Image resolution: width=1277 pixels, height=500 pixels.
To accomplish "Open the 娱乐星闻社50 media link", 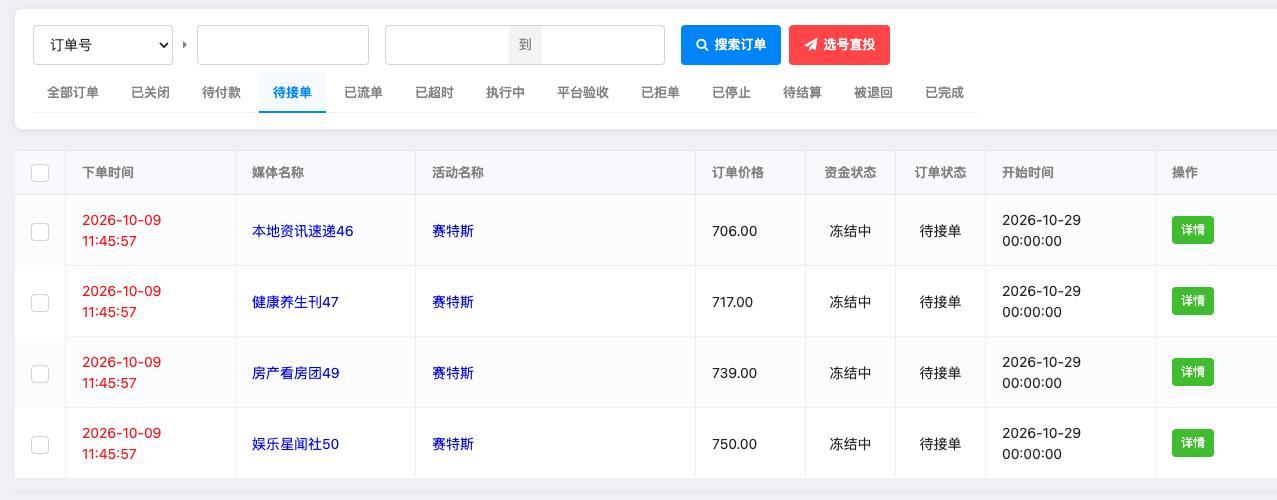I will point(296,444).
